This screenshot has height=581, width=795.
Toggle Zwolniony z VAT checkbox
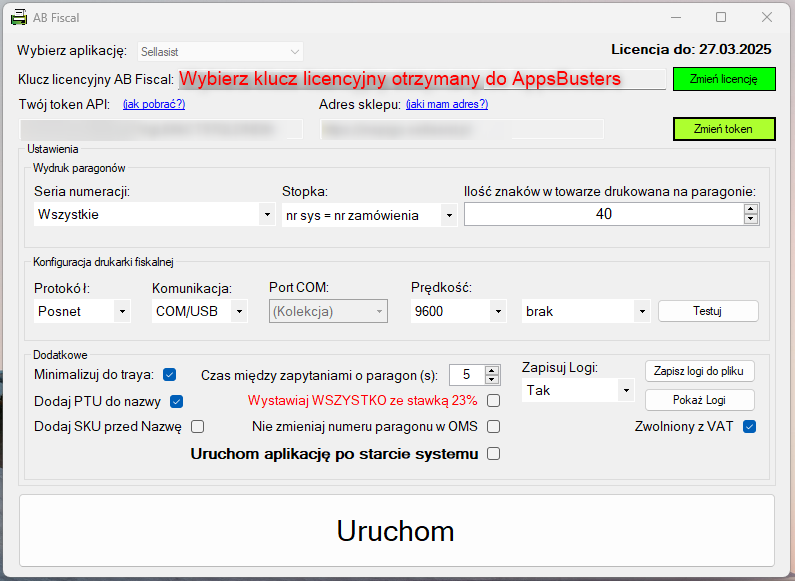[x=749, y=427]
